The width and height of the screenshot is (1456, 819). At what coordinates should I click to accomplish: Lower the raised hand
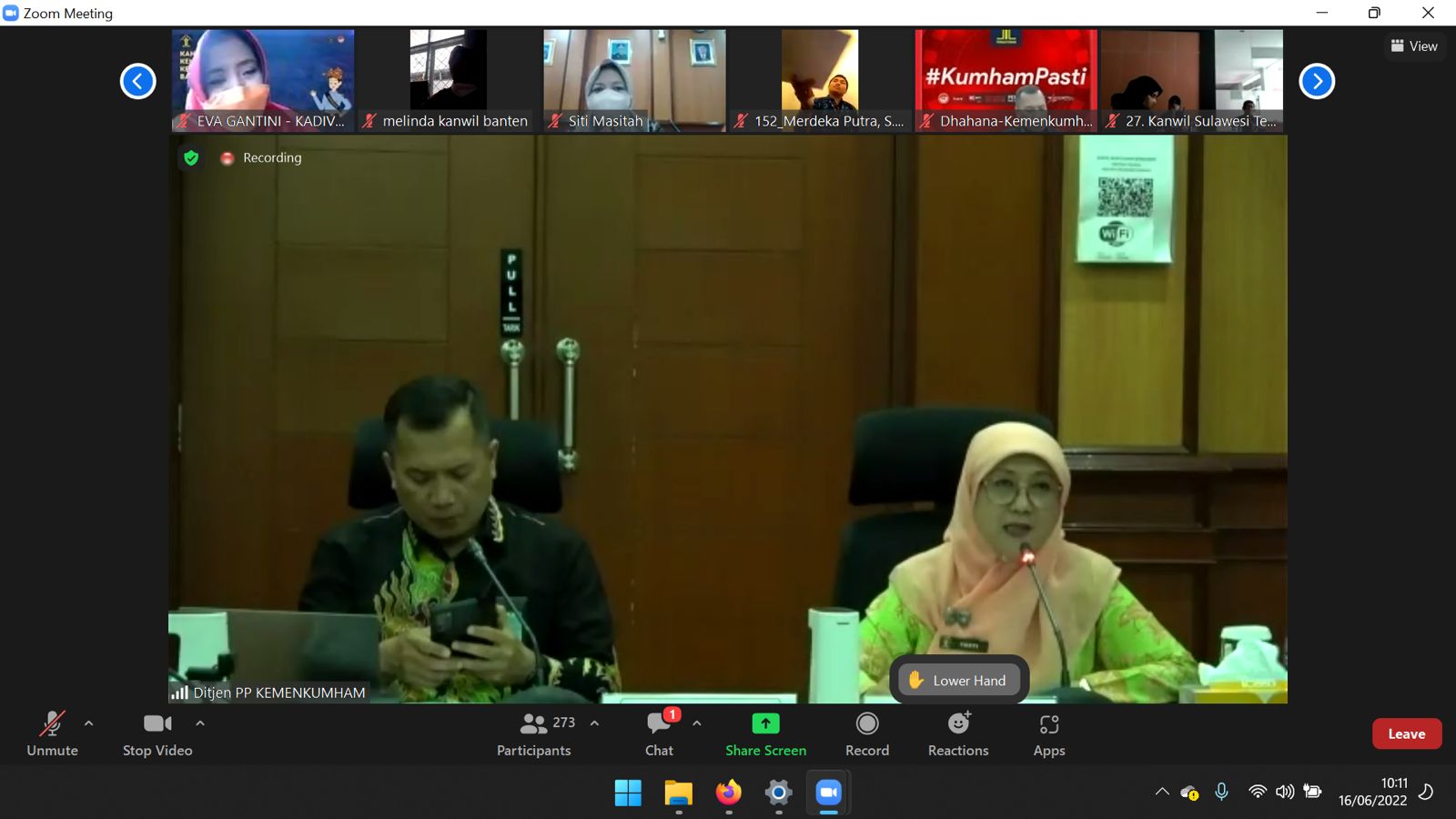point(958,680)
